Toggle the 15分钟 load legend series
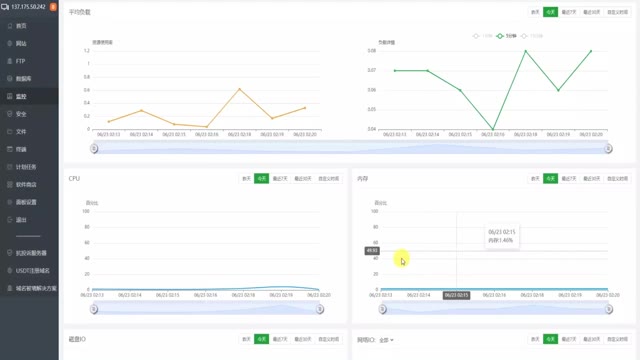Image resolution: width=640 pixels, height=360 pixels. tap(532, 36)
